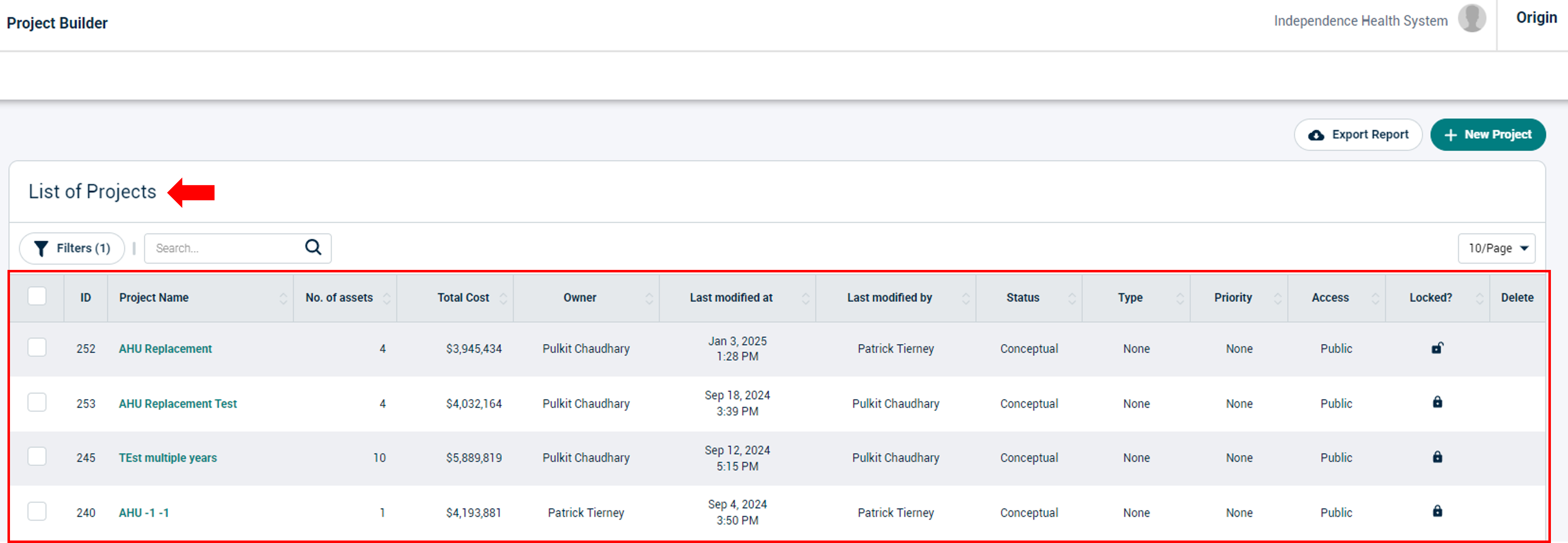Sort by Owner column arrows
The width and height of the screenshot is (1568, 543).
coord(649,298)
